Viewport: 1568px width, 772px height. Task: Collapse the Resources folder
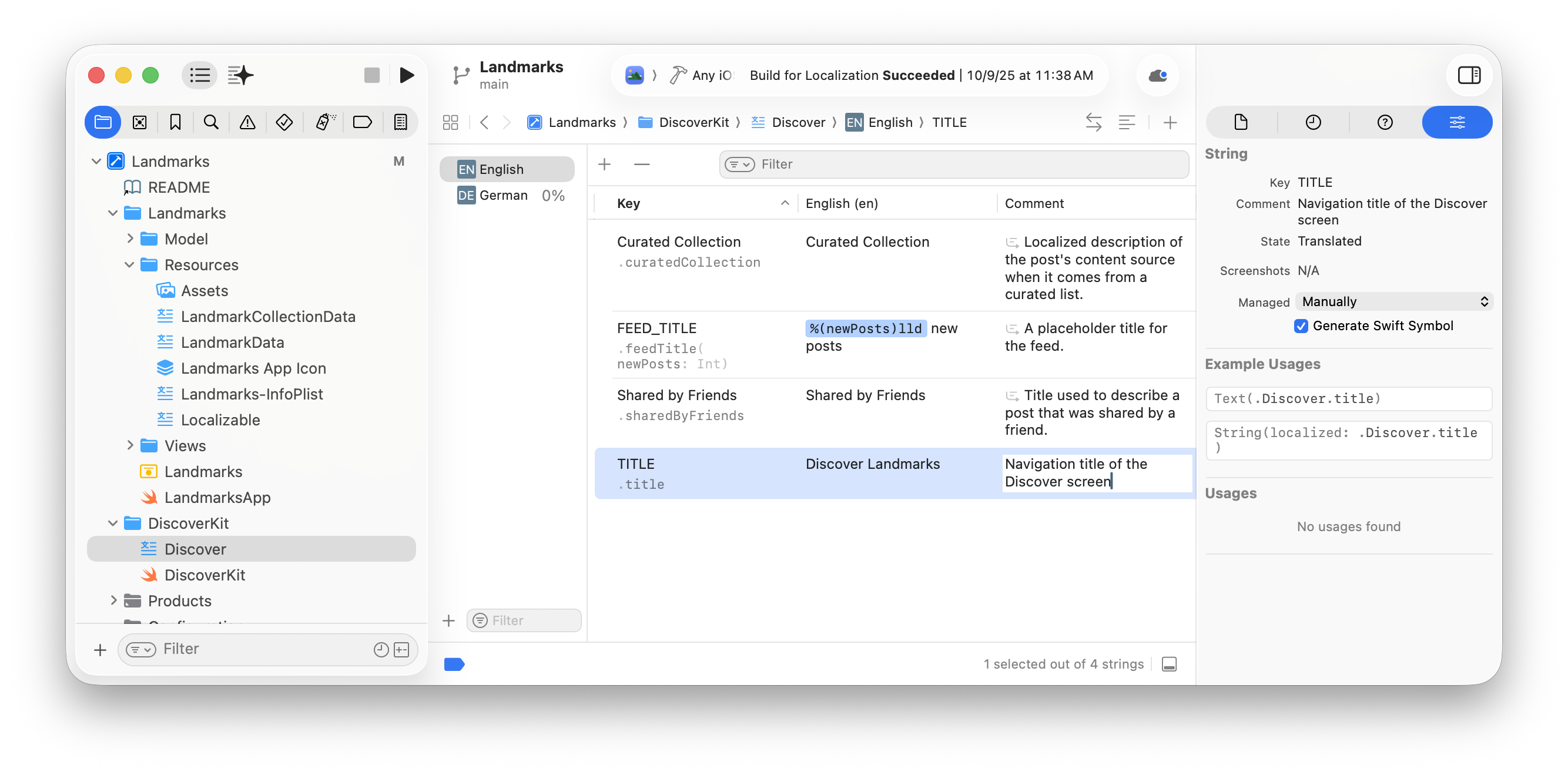pyautogui.click(x=129, y=264)
